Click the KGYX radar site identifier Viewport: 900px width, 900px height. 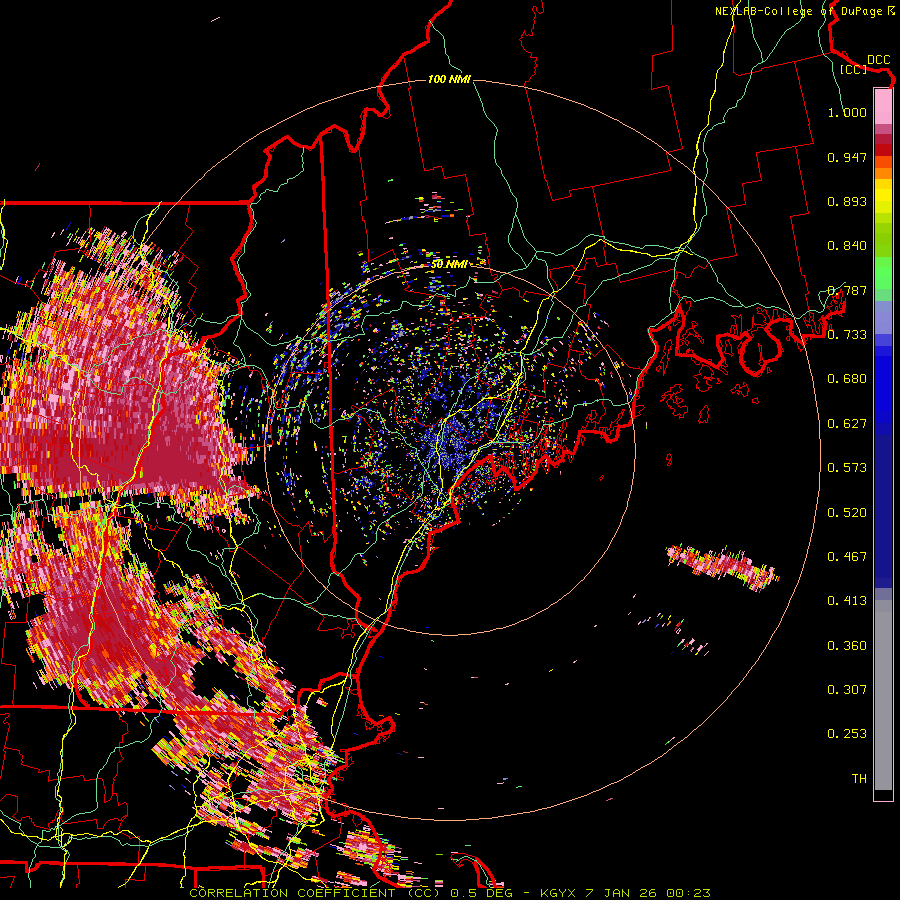(559, 893)
